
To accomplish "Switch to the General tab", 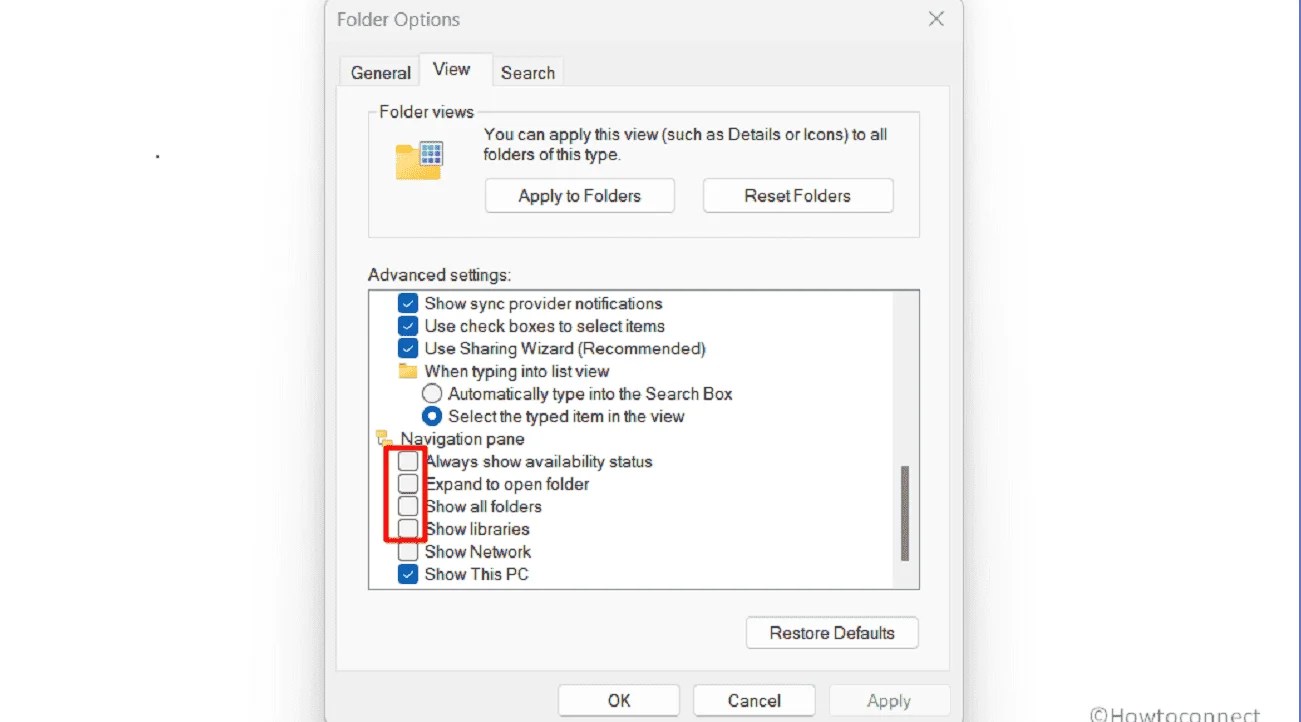I will pyautogui.click(x=379, y=71).
